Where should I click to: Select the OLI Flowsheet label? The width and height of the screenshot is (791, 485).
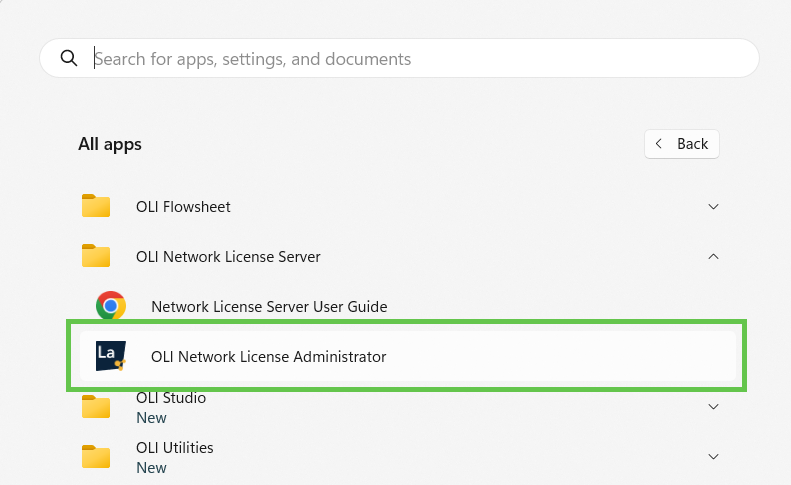pyautogui.click(x=183, y=206)
